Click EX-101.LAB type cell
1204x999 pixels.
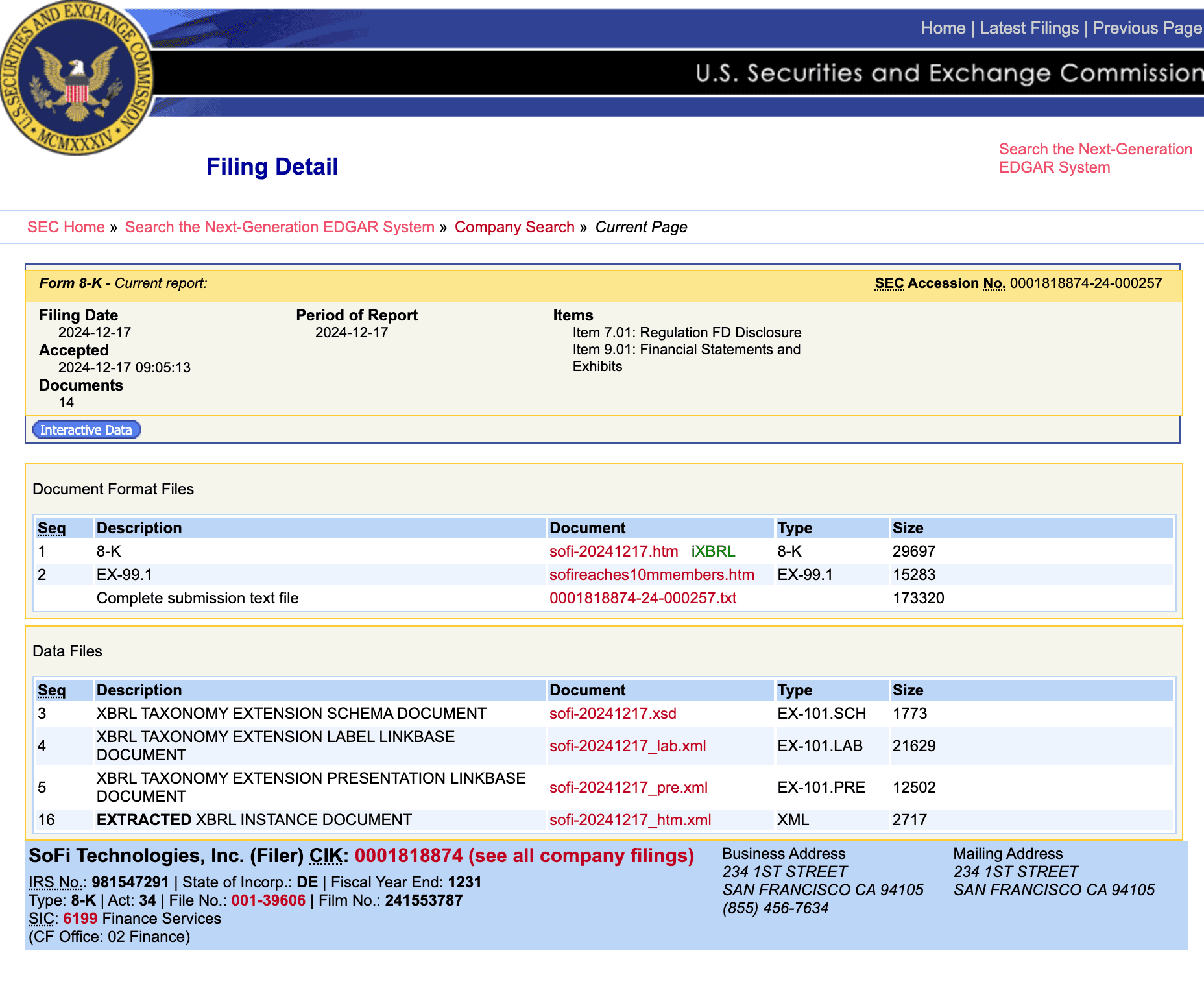(820, 746)
